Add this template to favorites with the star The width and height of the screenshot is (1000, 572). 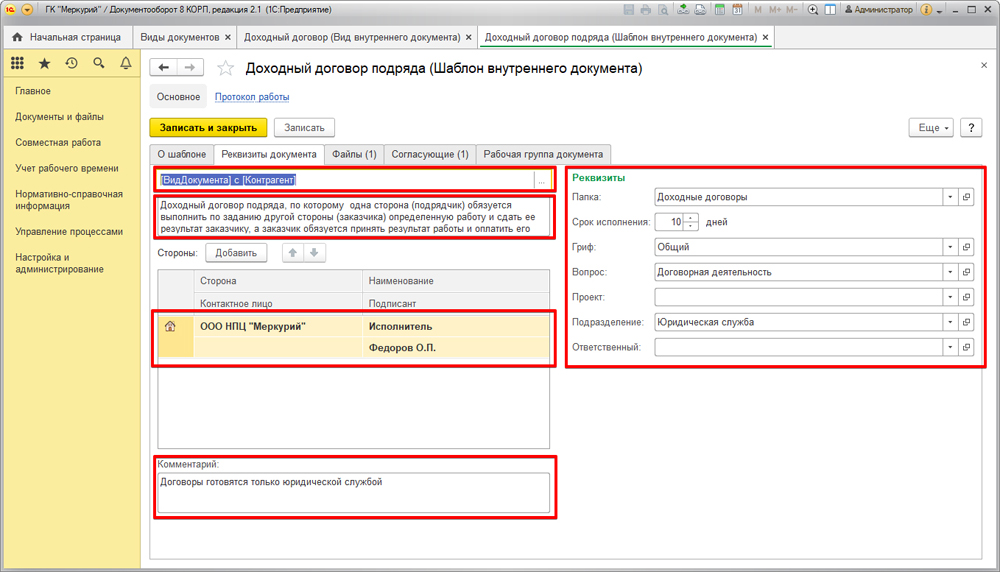pyautogui.click(x=225, y=68)
